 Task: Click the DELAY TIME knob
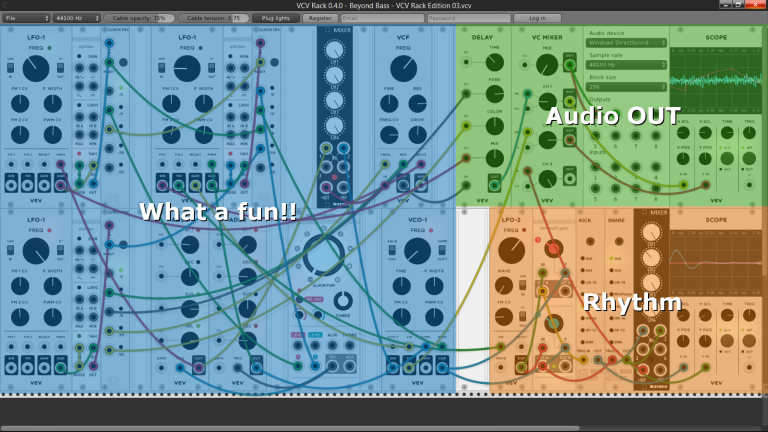point(494,62)
